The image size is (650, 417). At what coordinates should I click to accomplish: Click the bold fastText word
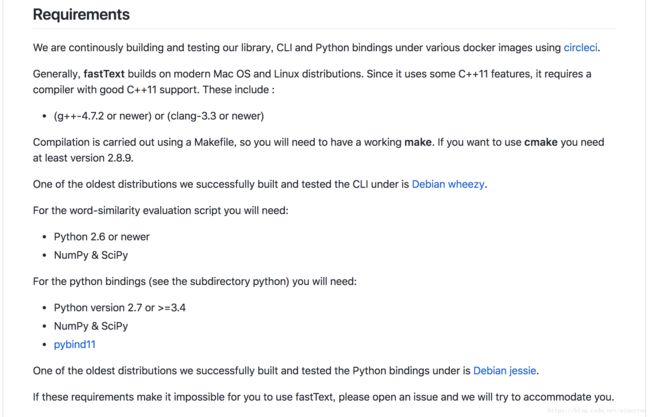[104, 74]
